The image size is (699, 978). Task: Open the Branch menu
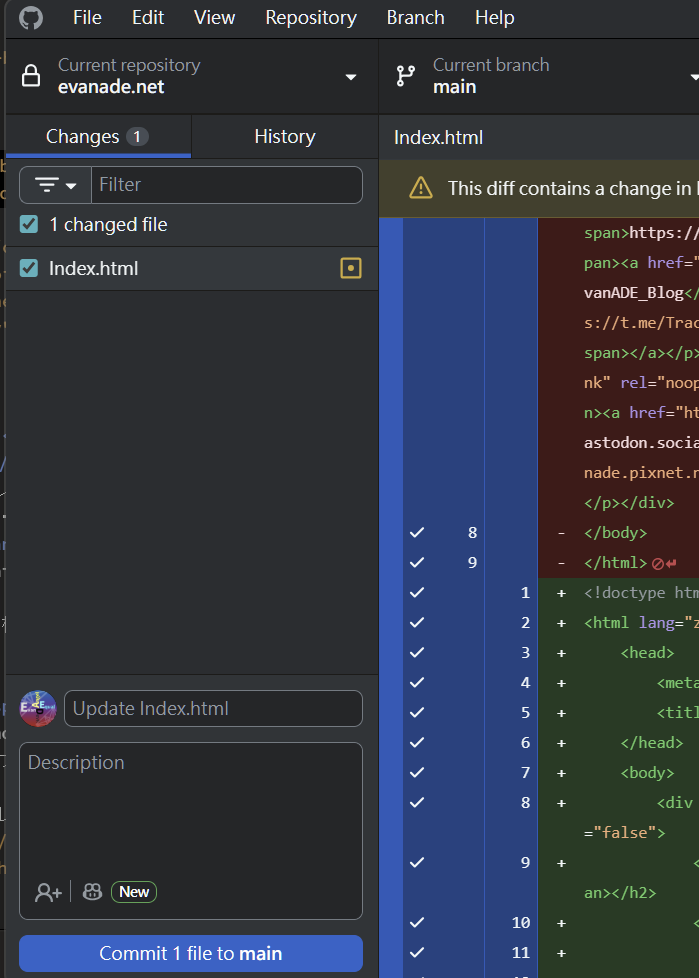point(415,17)
